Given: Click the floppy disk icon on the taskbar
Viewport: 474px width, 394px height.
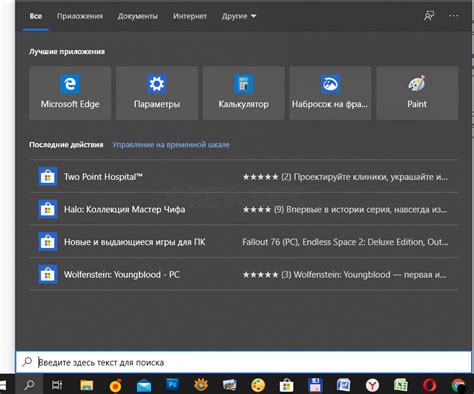Looking at the screenshot, I should (x=315, y=385).
